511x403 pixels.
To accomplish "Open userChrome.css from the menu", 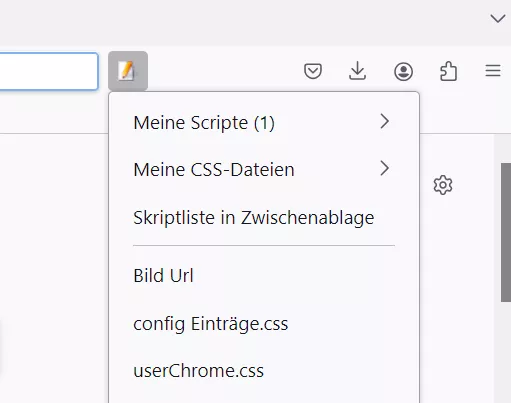I will coord(264,371).
